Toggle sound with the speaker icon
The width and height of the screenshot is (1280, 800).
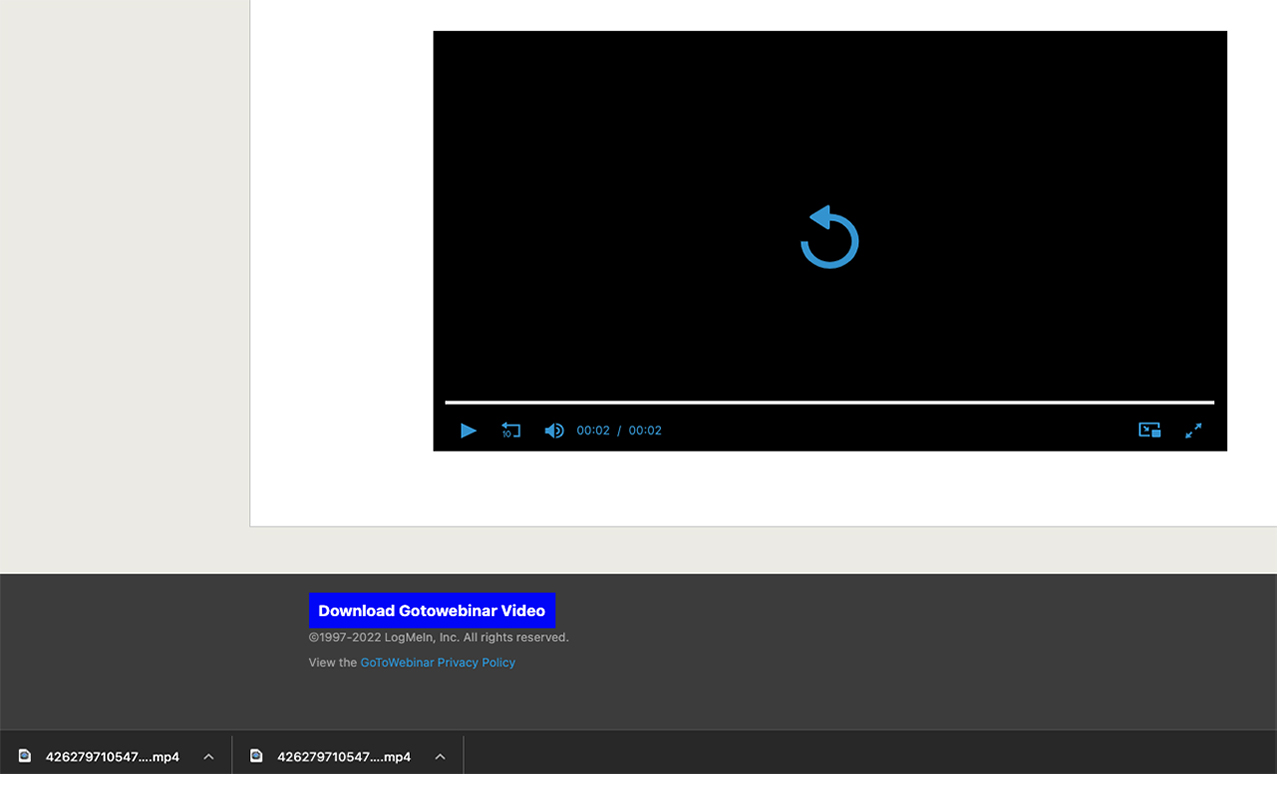coord(553,430)
